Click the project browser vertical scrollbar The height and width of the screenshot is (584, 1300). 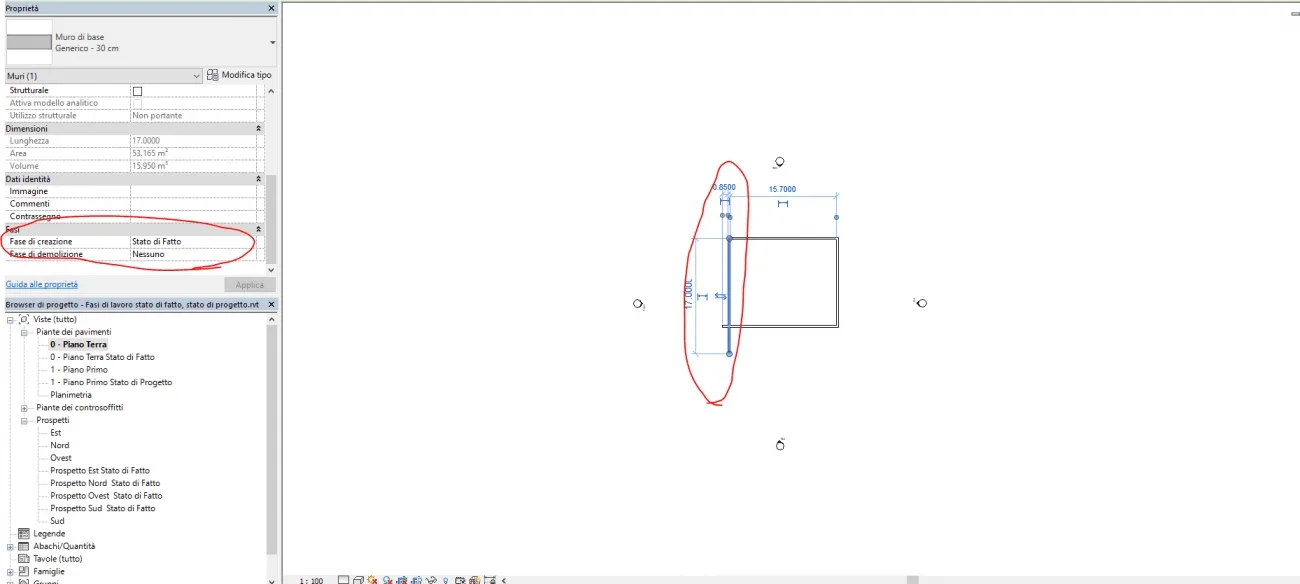pos(271,439)
